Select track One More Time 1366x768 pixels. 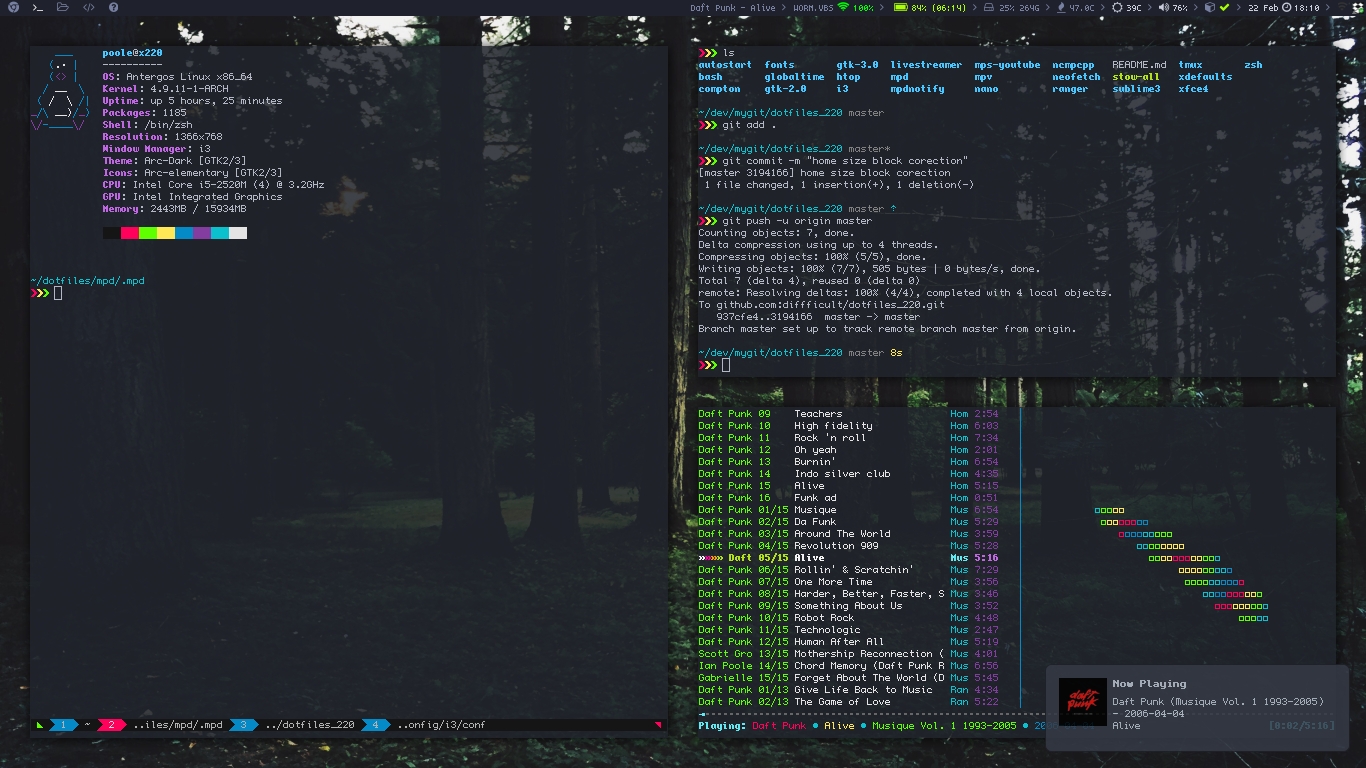(848, 582)
